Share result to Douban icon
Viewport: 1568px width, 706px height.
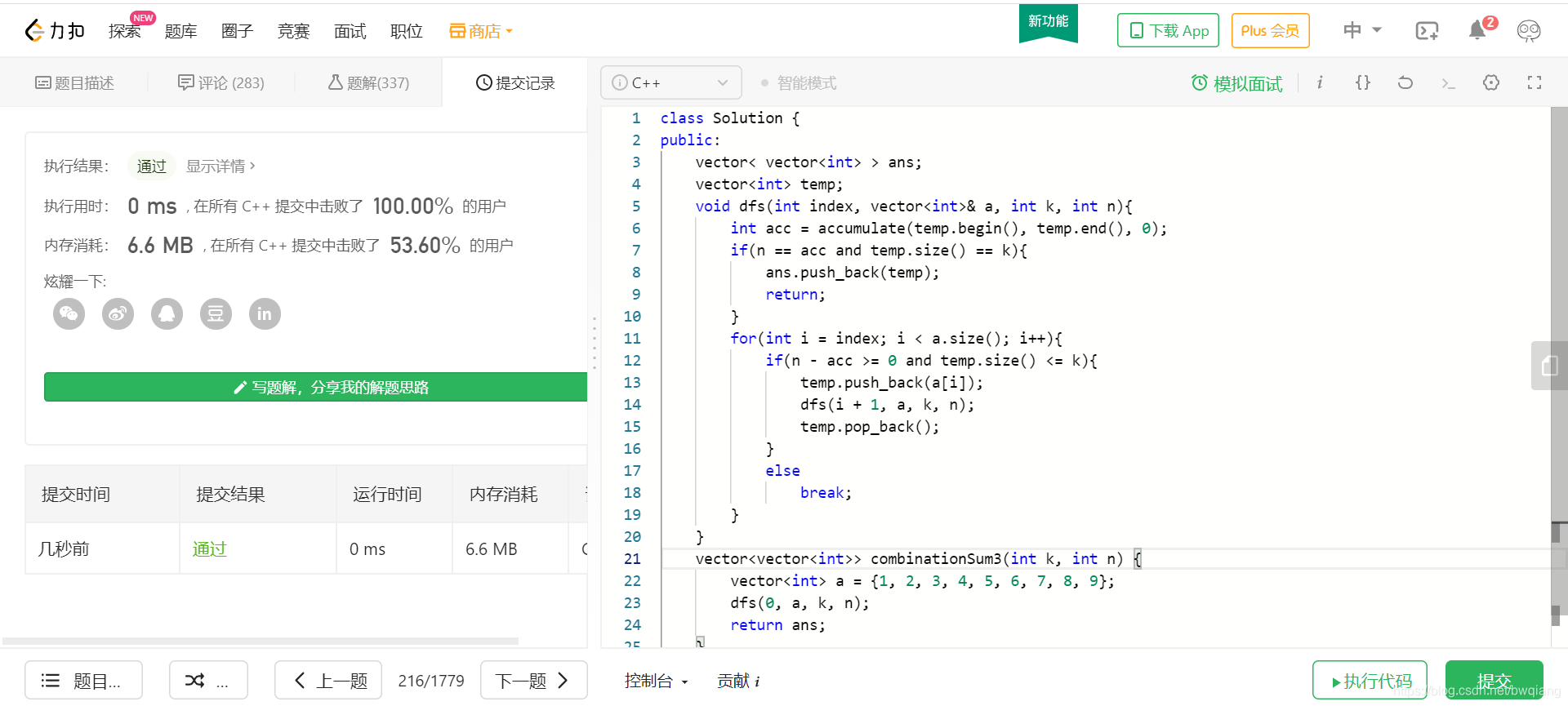tap(216, 313)
